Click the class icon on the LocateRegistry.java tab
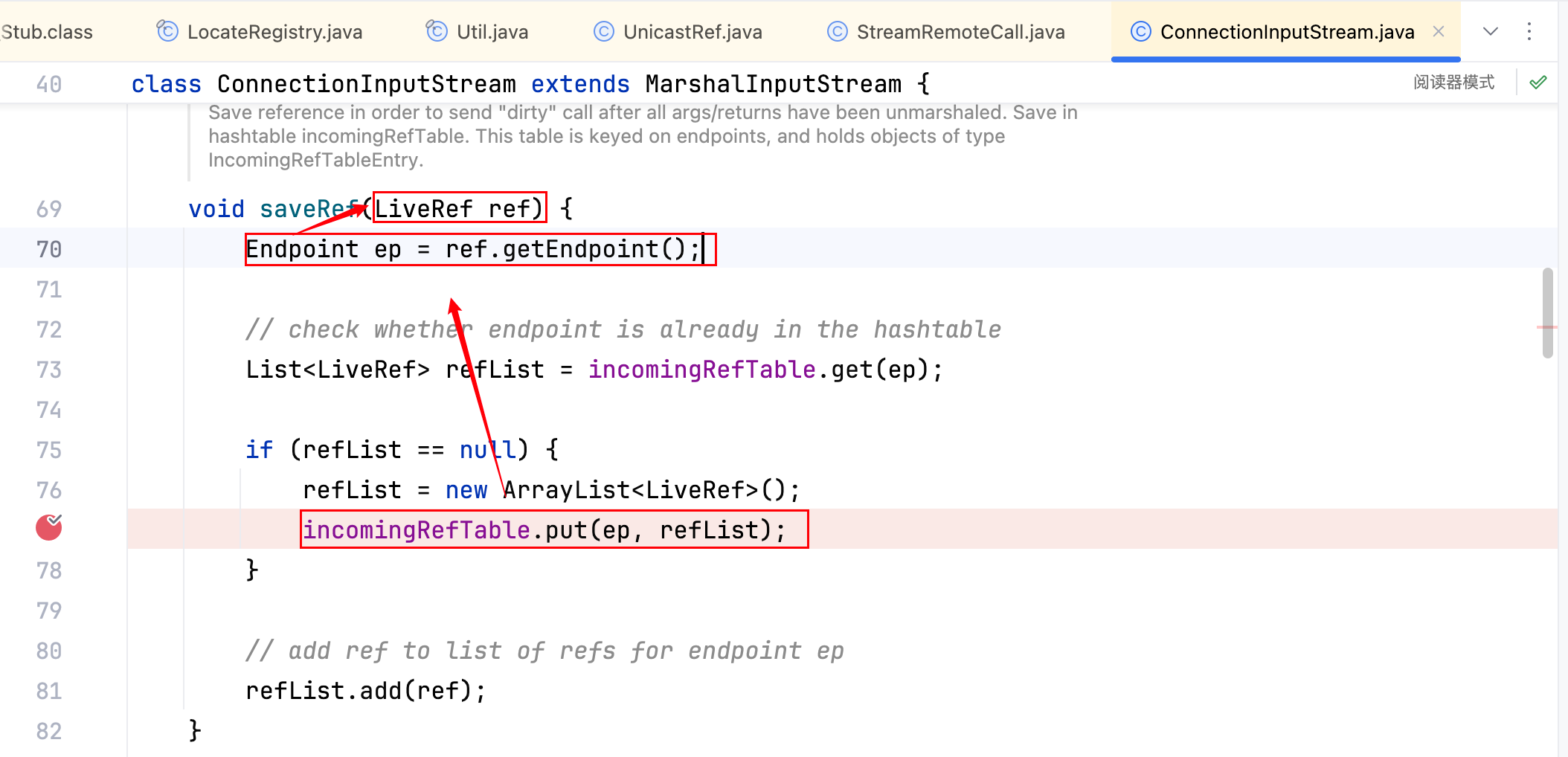 [167, 31]
